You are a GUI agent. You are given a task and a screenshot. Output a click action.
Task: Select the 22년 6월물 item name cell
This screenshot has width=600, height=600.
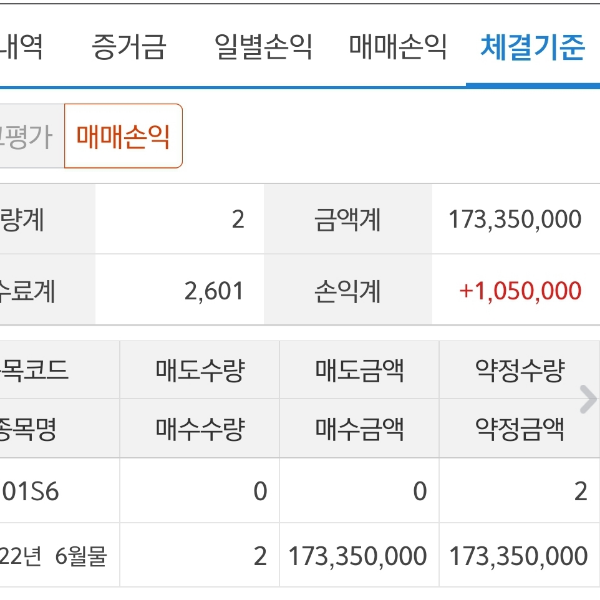pos(55,555)
